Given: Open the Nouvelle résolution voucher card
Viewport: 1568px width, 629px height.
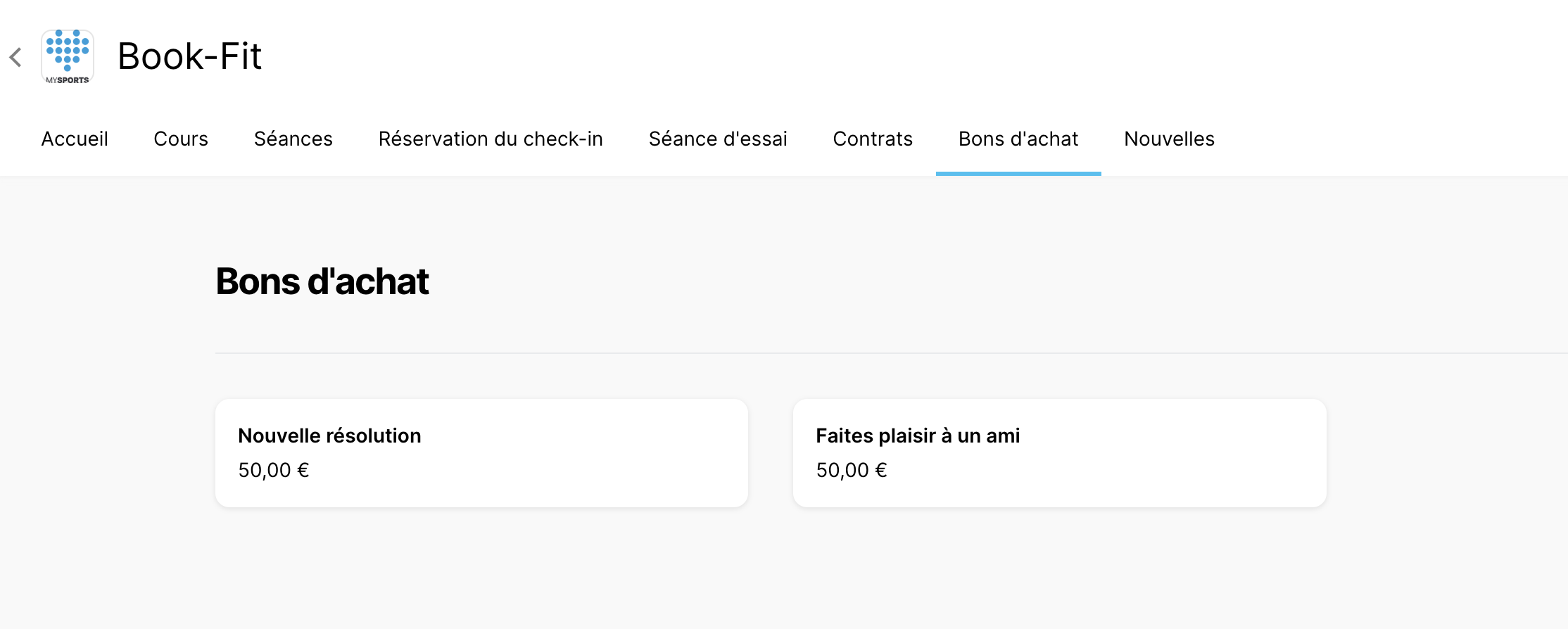Looking at the screenshot, I should pyautogui.click(x=481, y=453).
